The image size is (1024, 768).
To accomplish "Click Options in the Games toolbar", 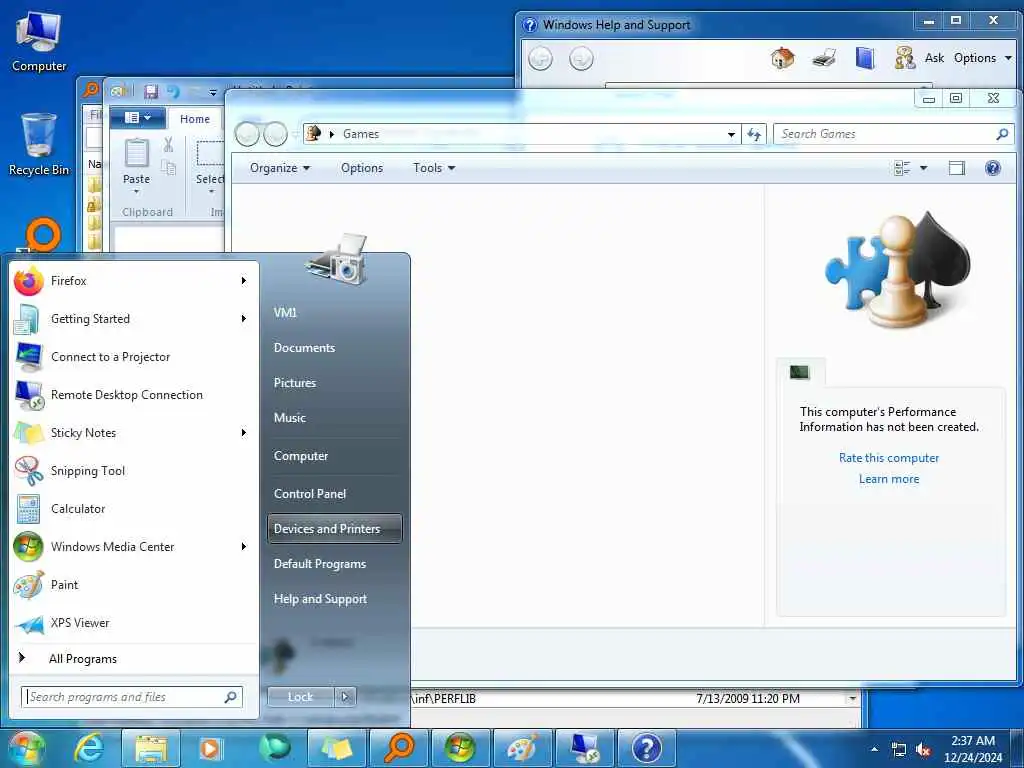I will point(362,168).
